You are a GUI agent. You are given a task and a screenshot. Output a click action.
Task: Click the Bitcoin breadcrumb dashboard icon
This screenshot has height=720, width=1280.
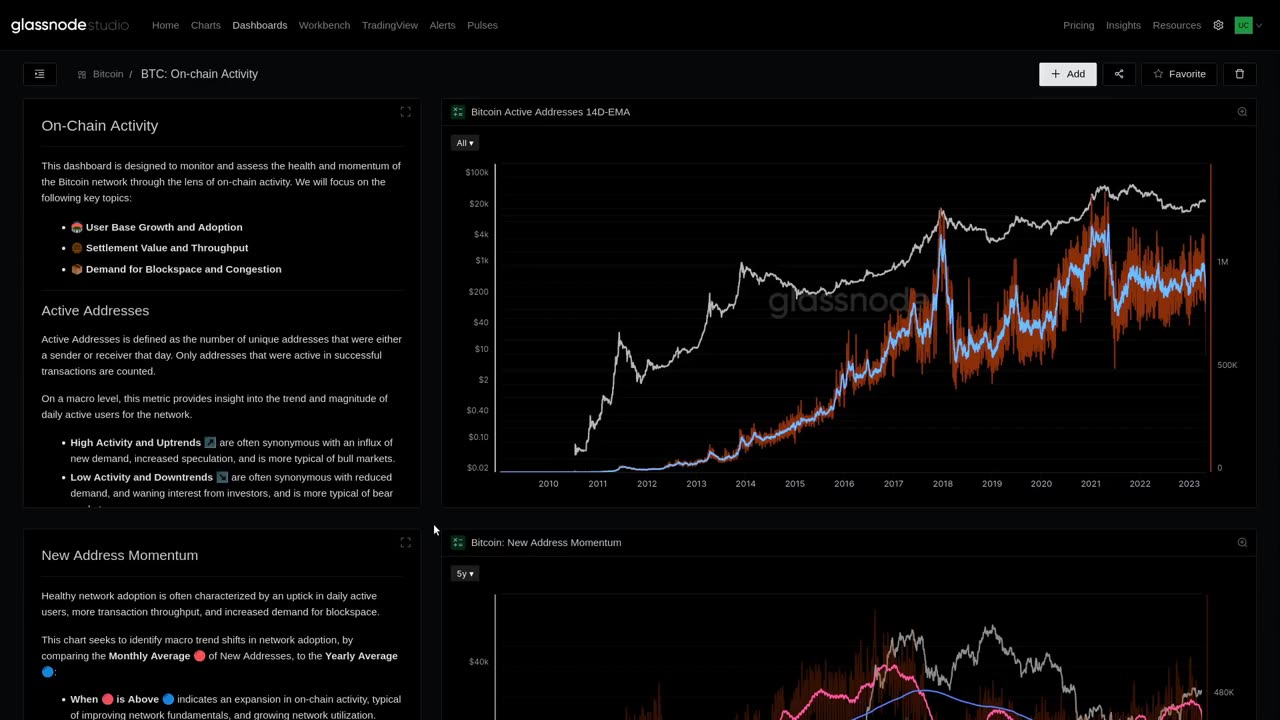pos(82,74)
